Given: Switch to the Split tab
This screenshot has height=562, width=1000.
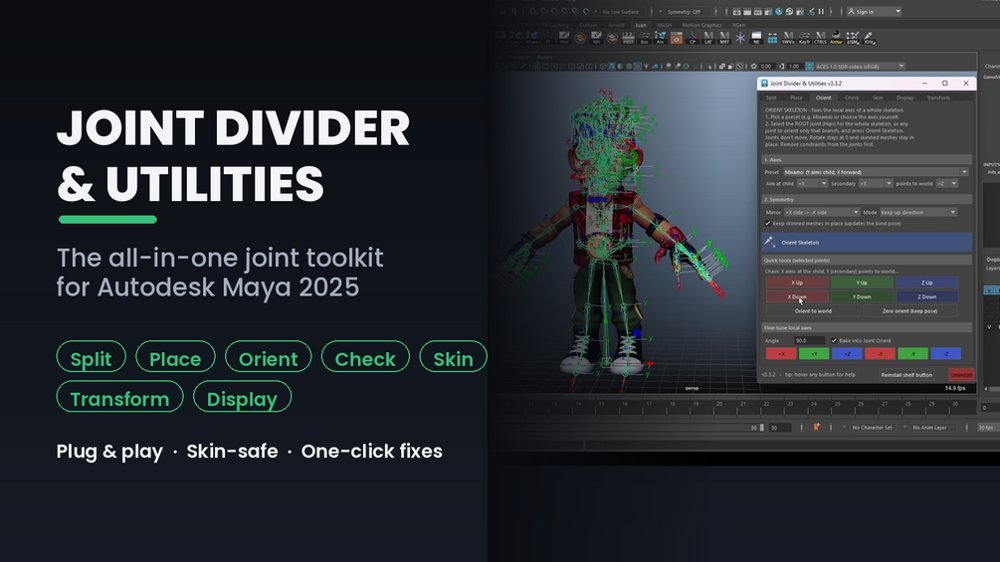Looking at the screenshot, I should (x=771, y=98).
